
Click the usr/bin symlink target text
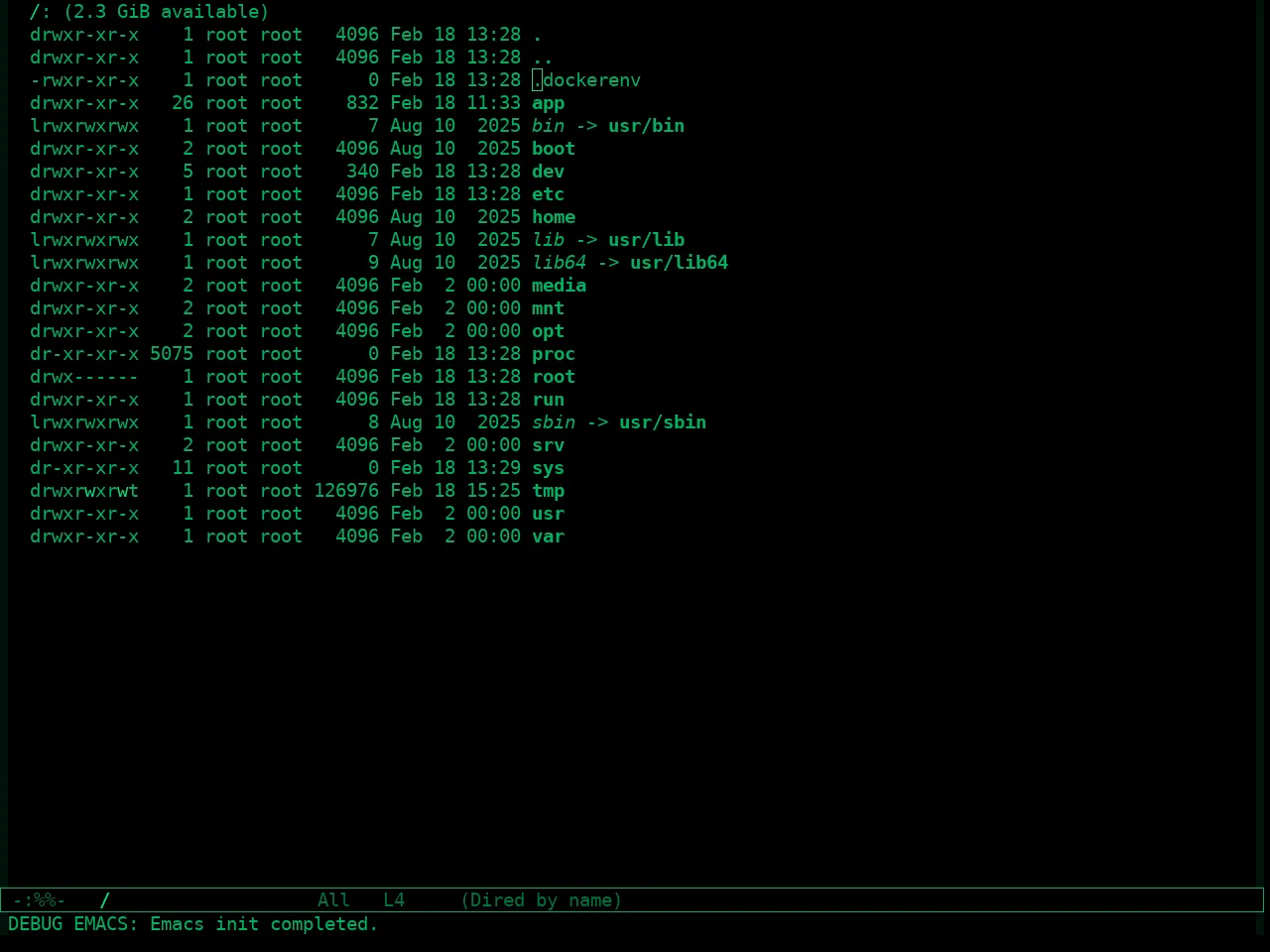(x=646, y=126)
